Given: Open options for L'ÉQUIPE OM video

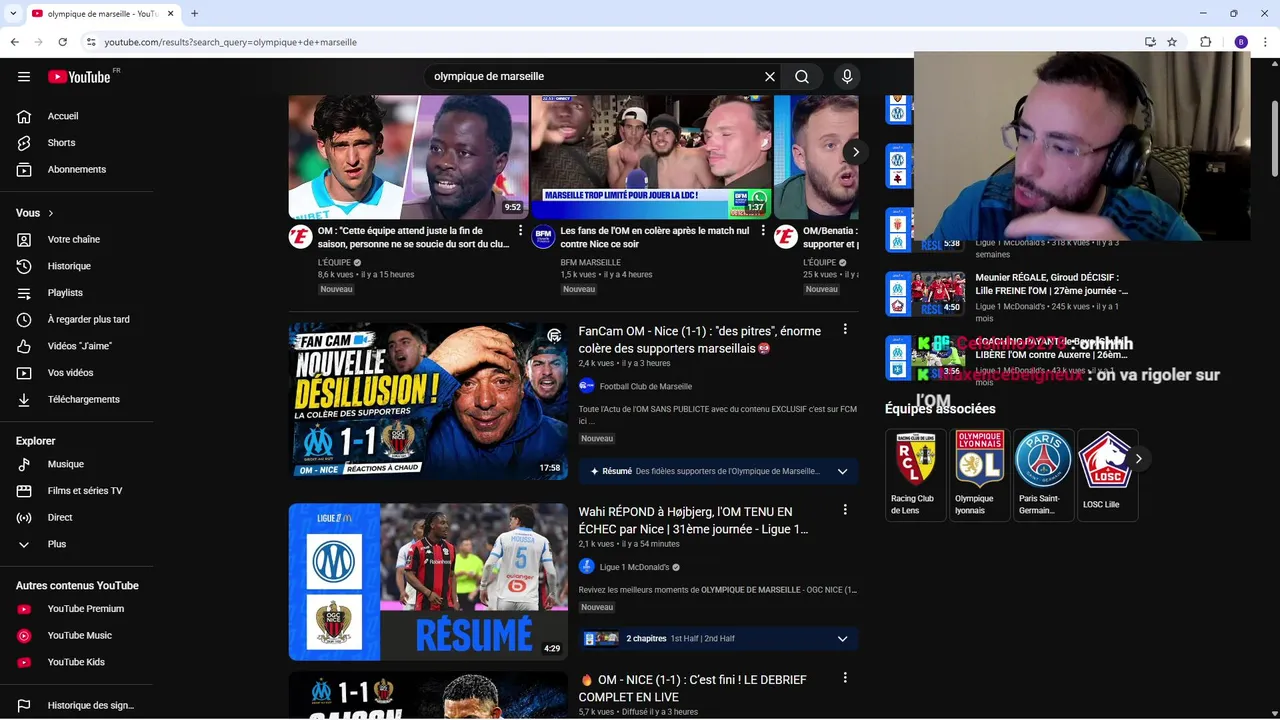Looking at the screenshot, I should tap(520, 231).
